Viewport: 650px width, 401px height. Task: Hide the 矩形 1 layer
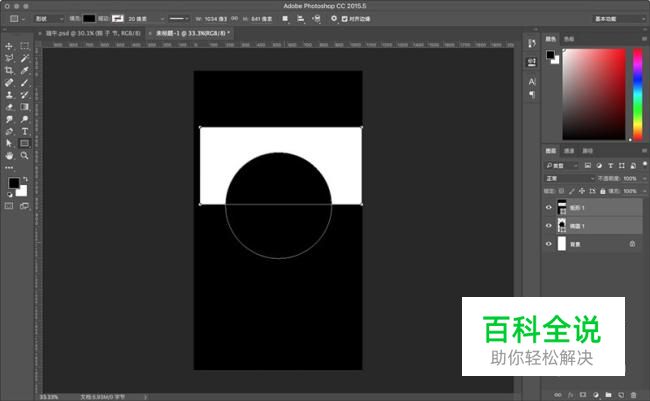click(549, 208)
